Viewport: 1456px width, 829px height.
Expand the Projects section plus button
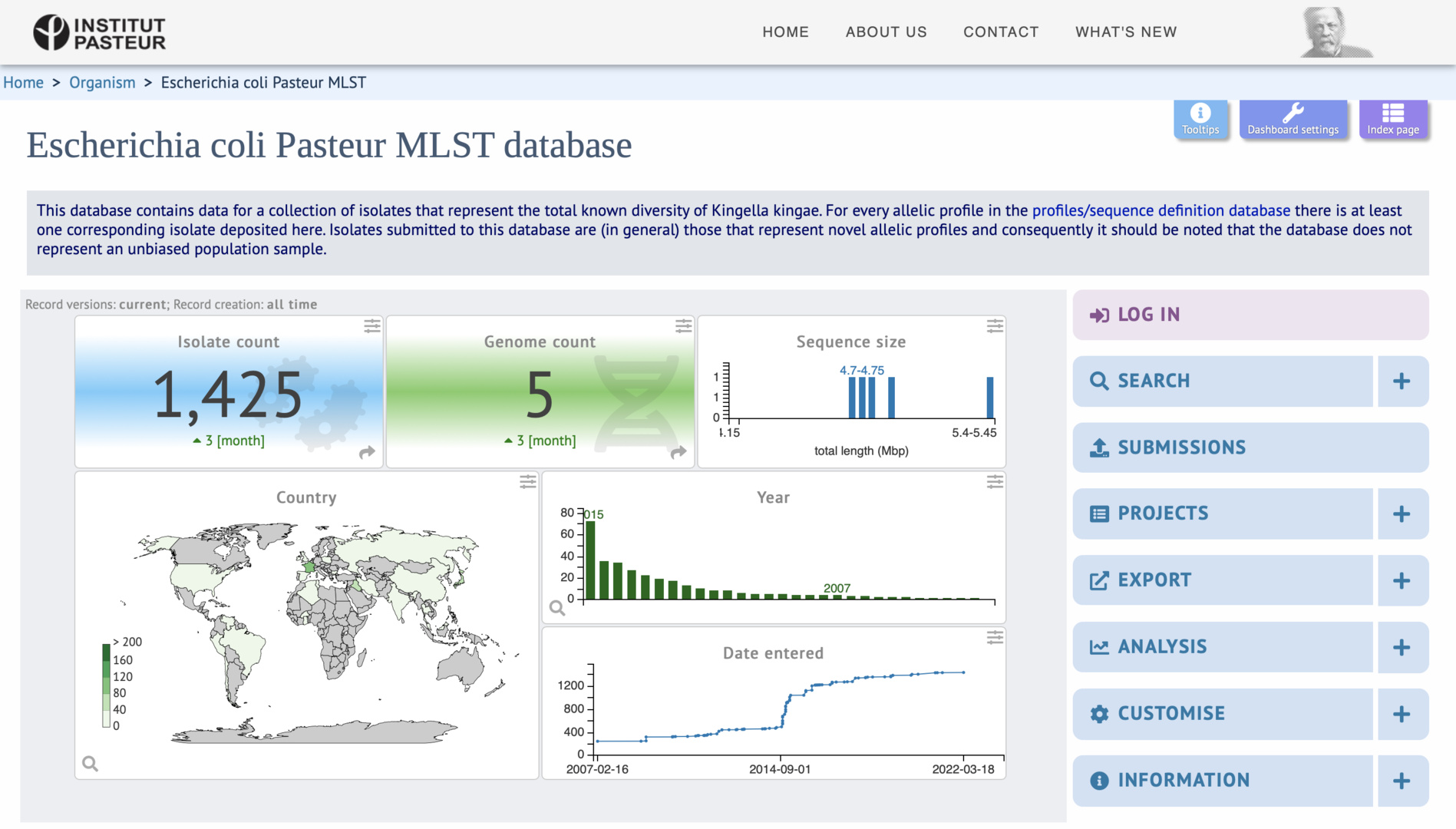click(x=1402, y=514)
